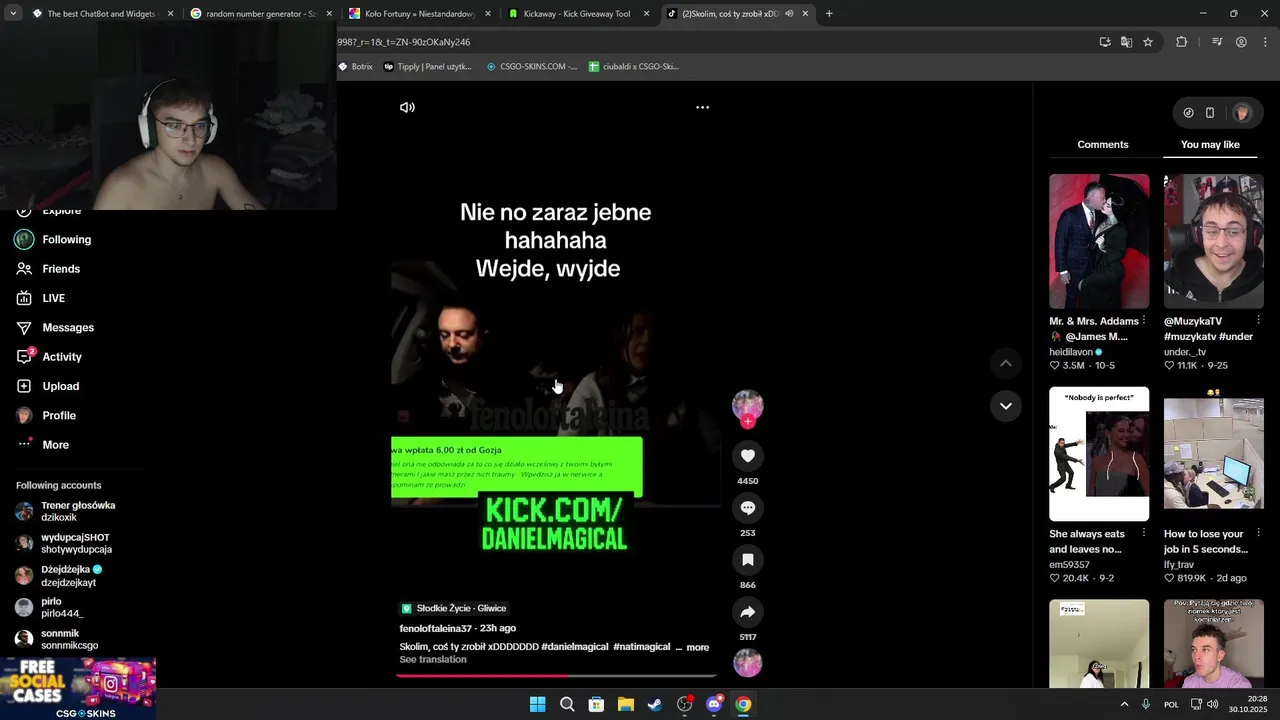Share the video using the arrow icon
This screenshot has height=720, width=1280.
(x=747, y=612)
